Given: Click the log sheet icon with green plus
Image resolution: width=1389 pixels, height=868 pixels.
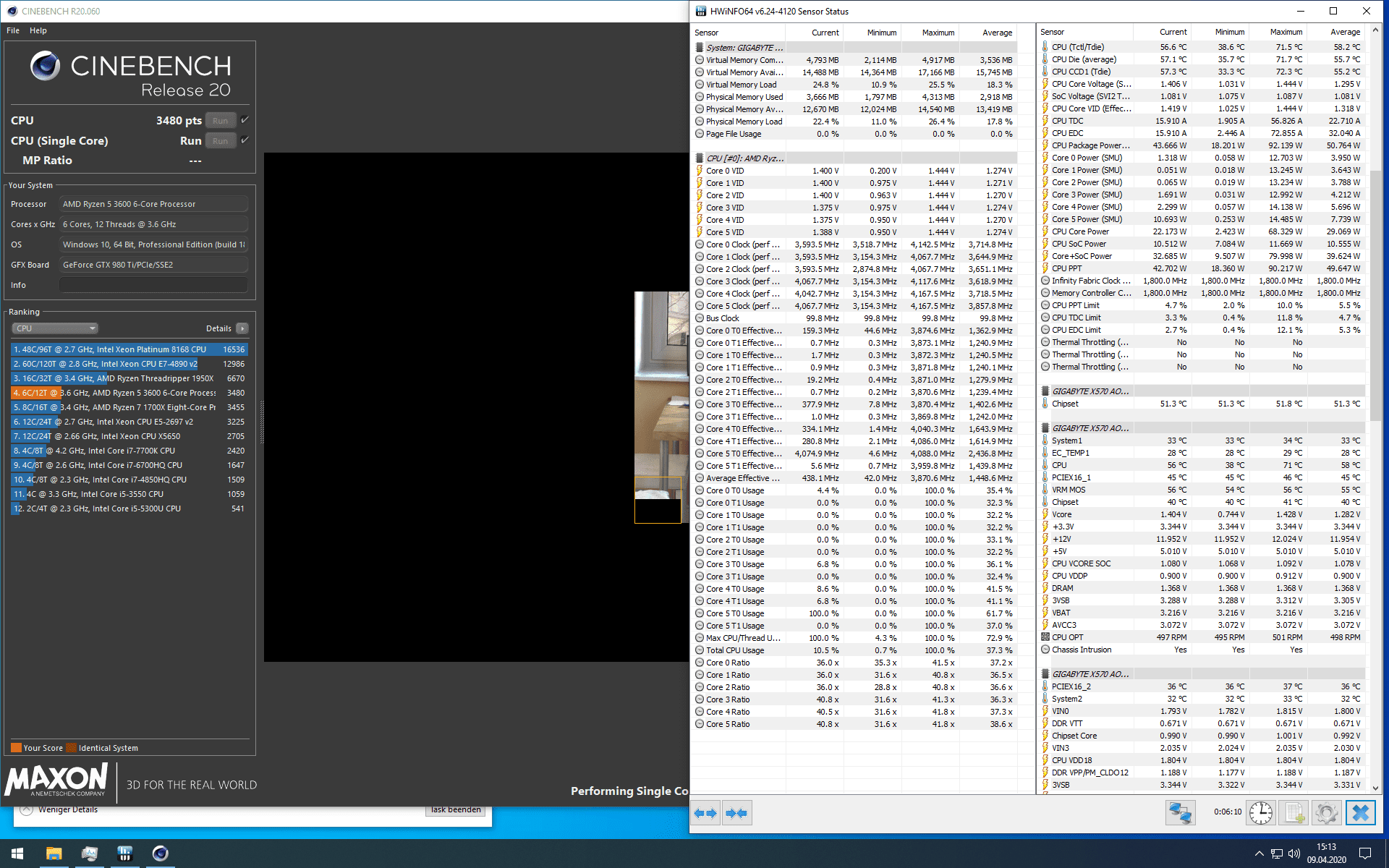Looking at the screenshot, I should pyautogui.click(x=1294, y=813).
